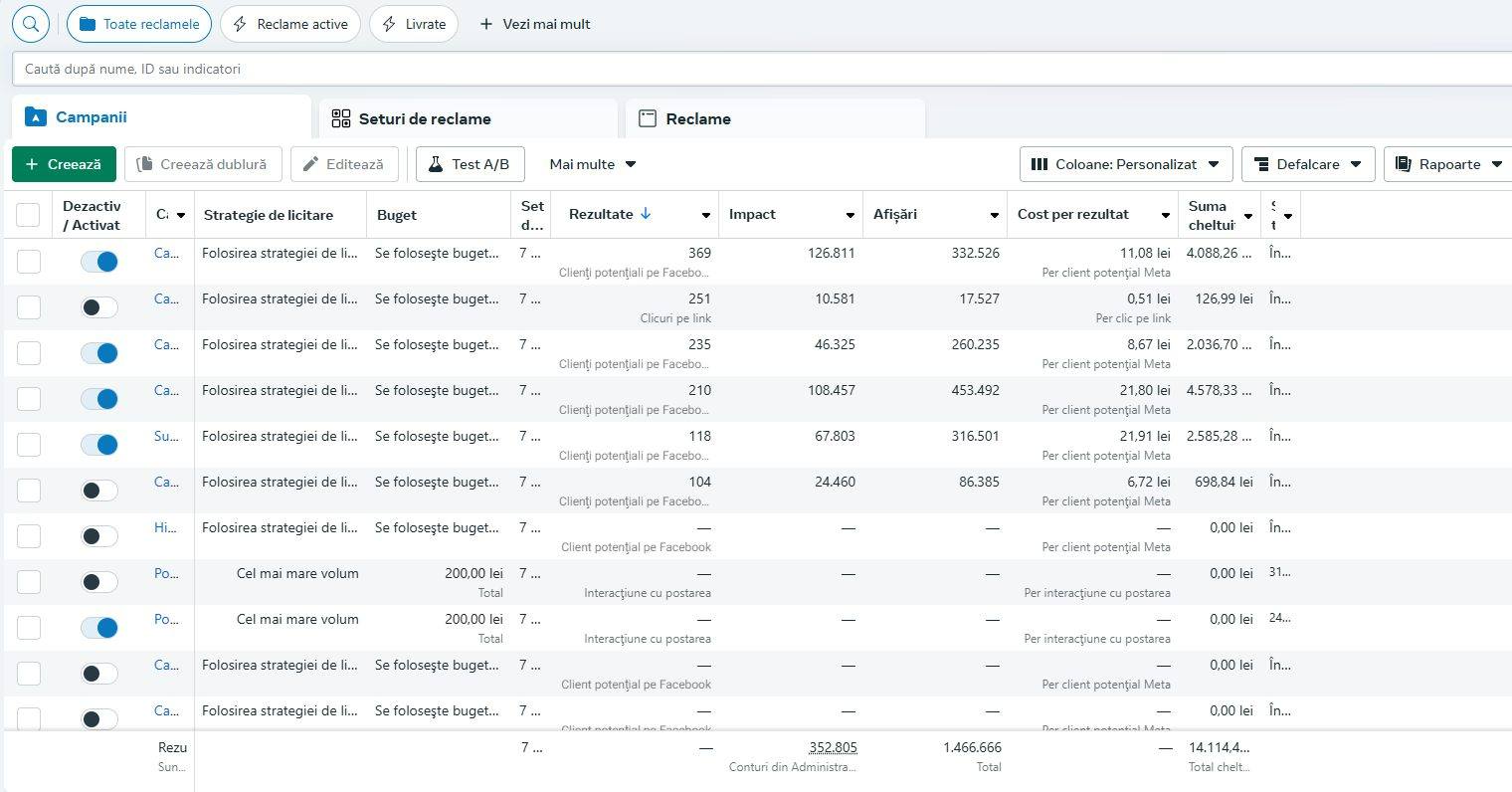Click the 0,51 lei cost per click cell
The image size is (1512, 792).
(1149, 298)
